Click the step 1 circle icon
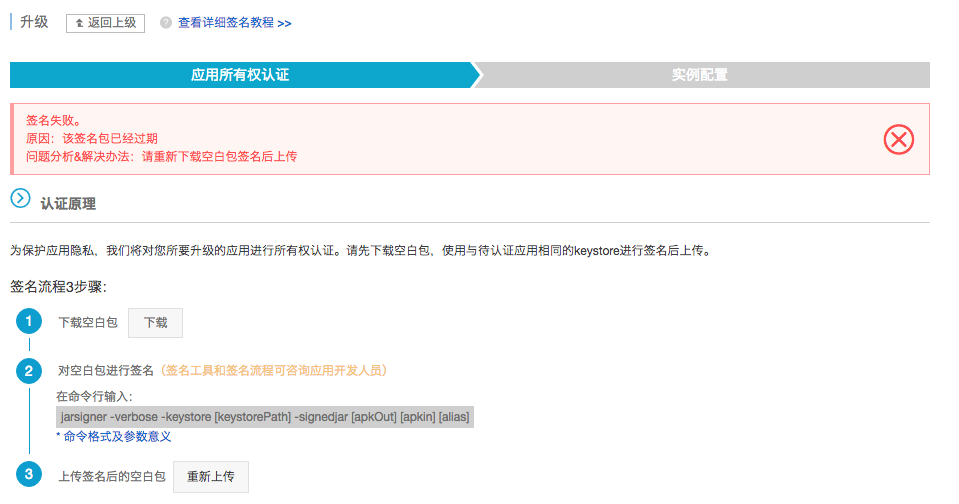The image size is (959, 504). click(x=29, y=322)
